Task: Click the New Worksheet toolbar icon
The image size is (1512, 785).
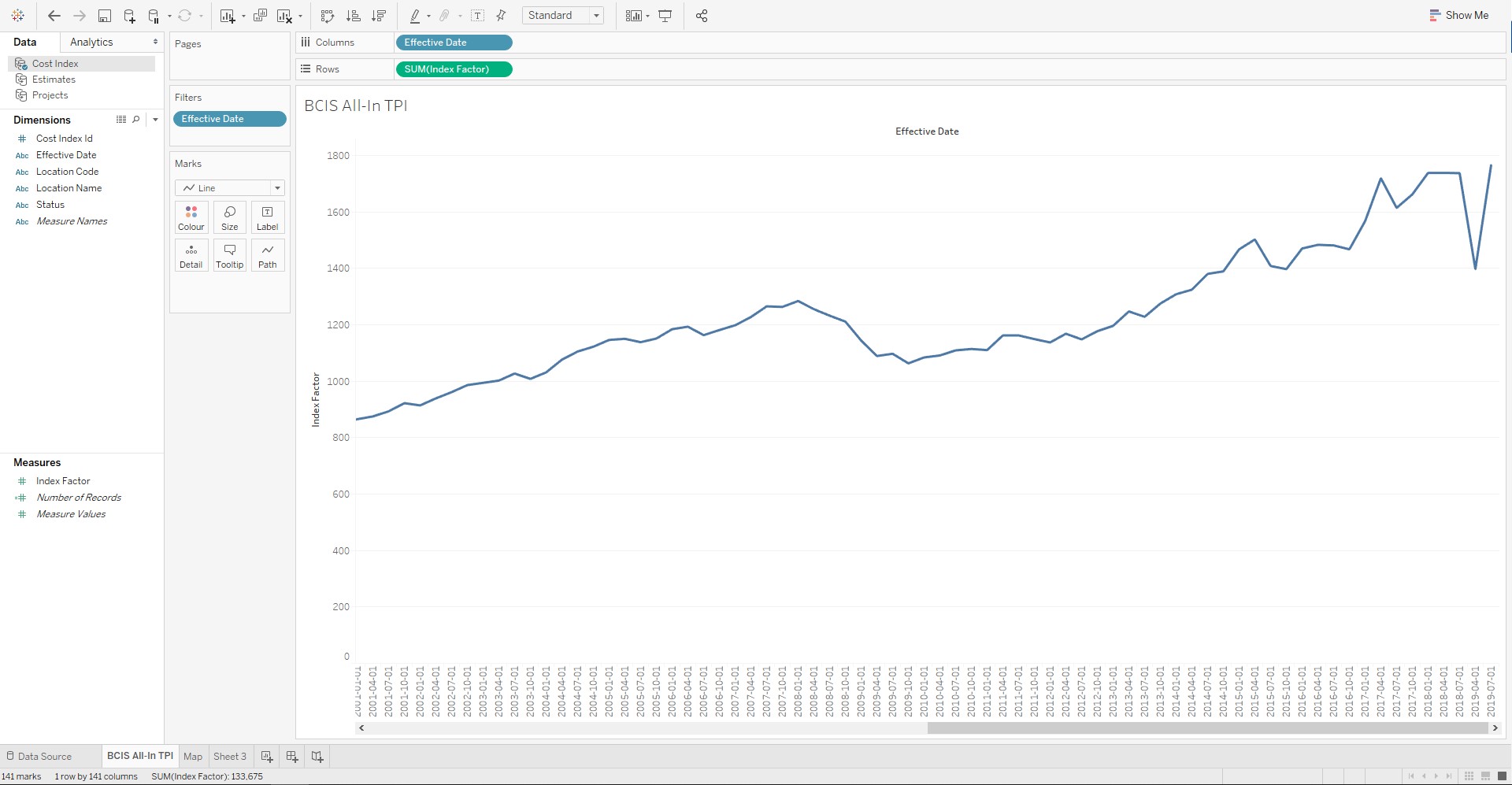Action: click(228, 16)
